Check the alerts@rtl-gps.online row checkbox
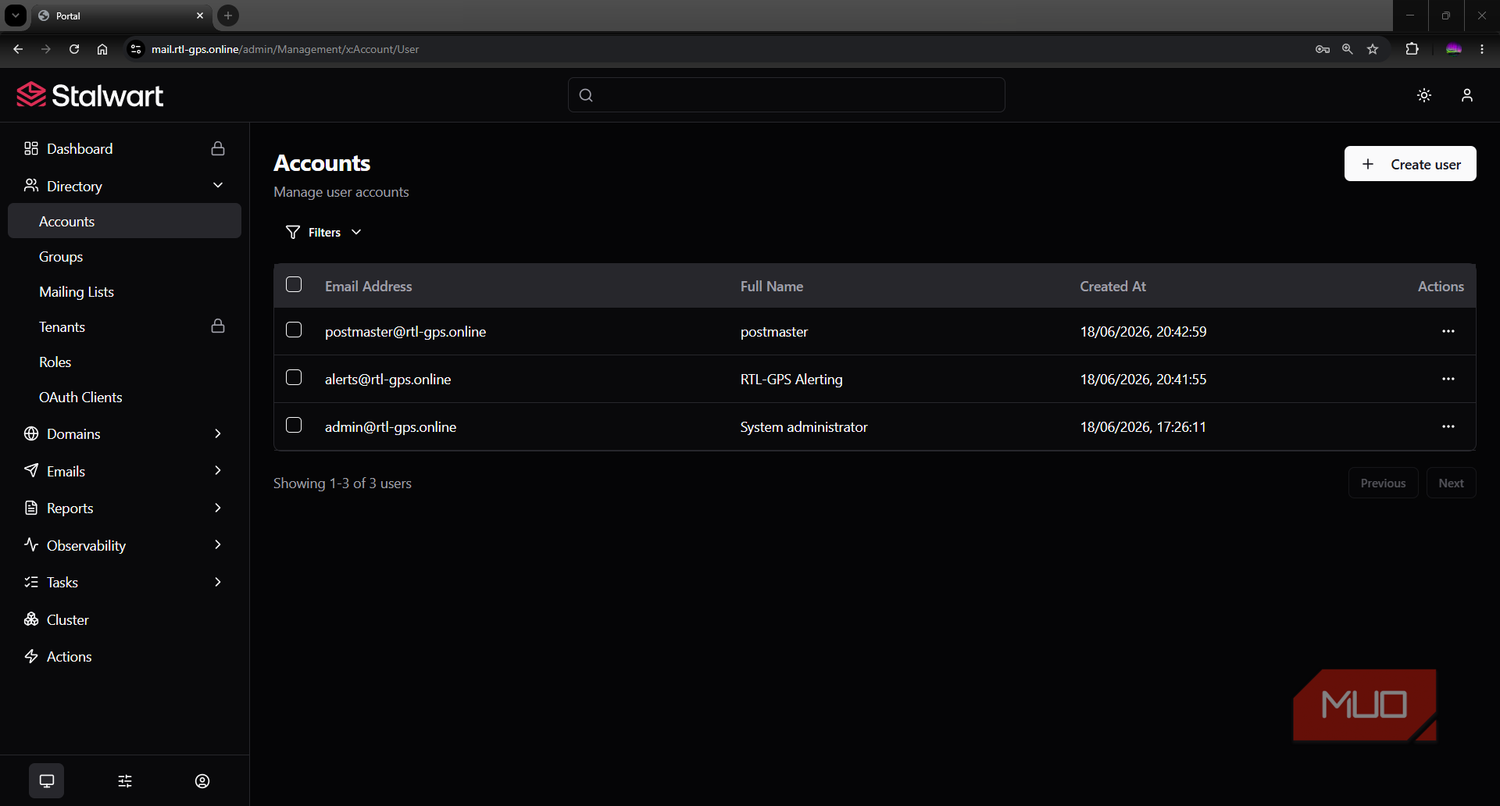Image resolution: width=1500 pixels, height=806 pixels. click(294, 377)
